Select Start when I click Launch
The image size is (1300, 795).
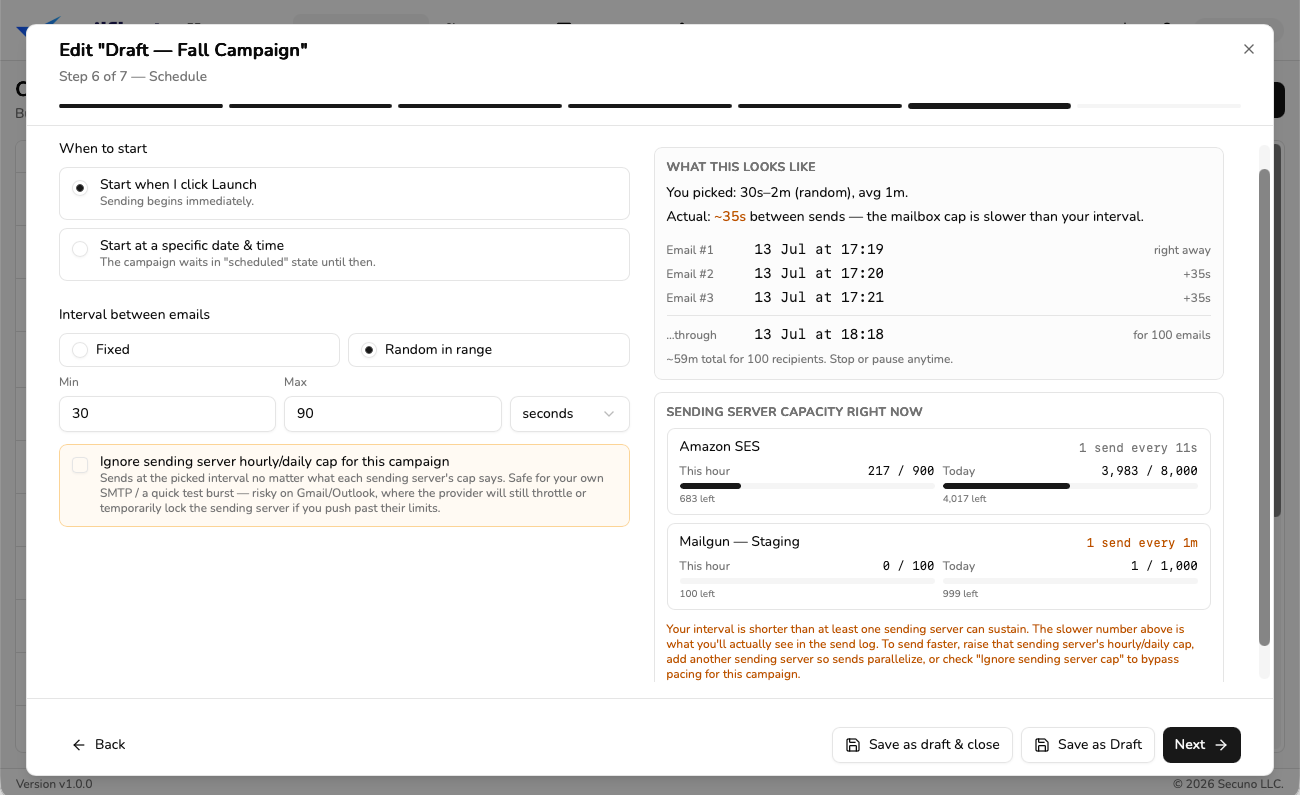point(344,193)
